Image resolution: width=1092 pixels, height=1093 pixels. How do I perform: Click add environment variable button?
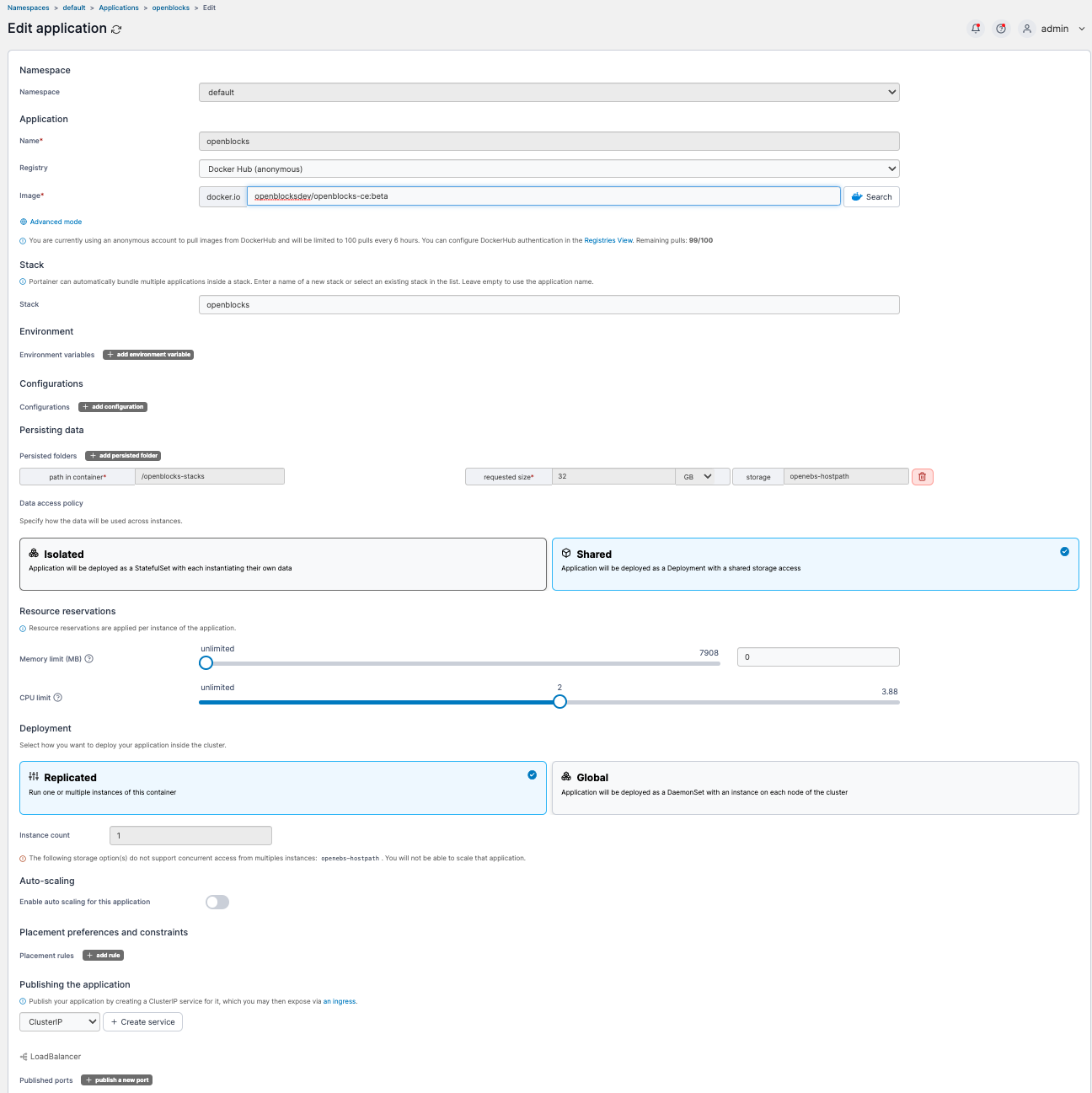(148, 355)
